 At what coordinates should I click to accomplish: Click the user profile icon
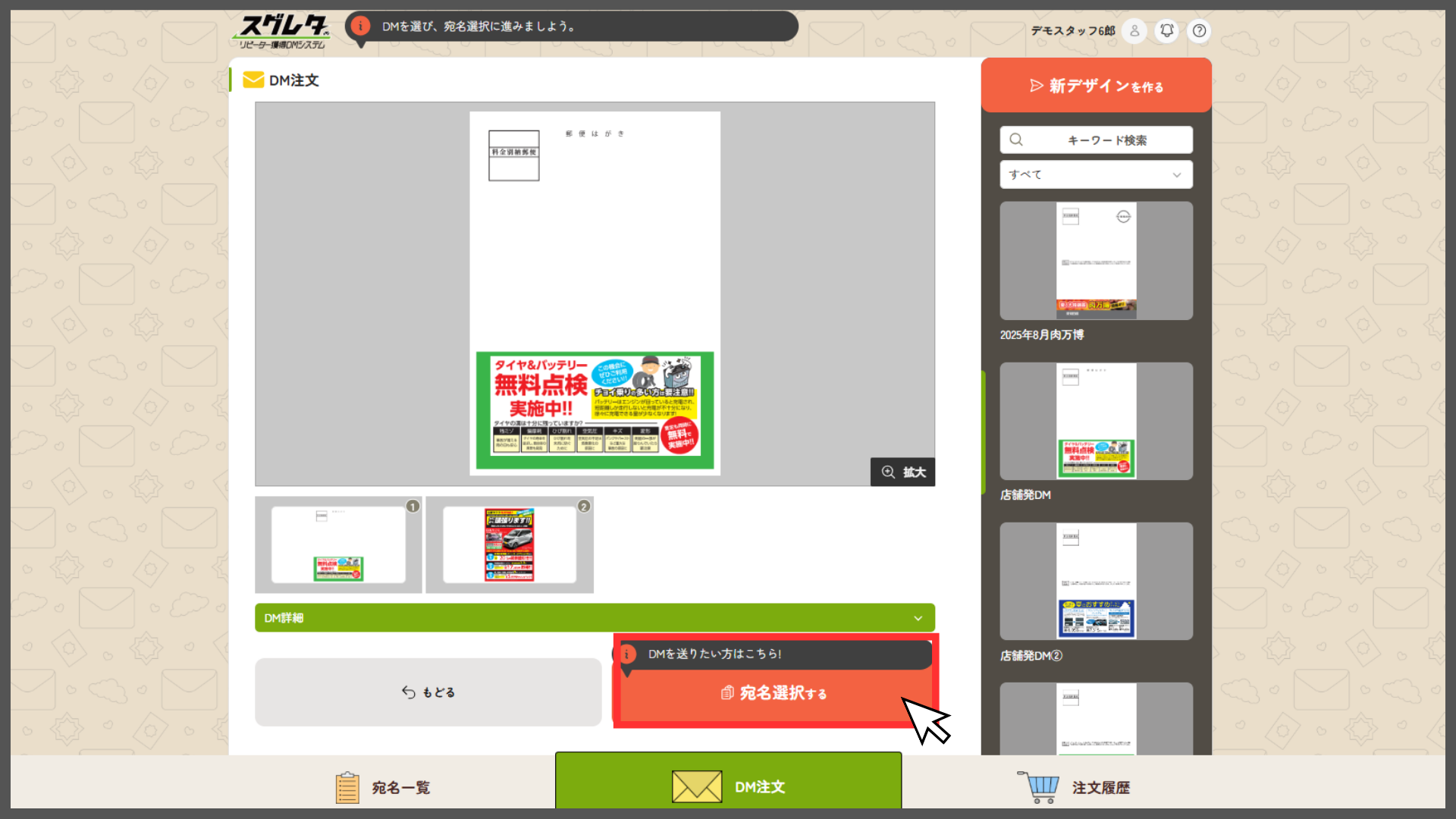[1134, 31]
